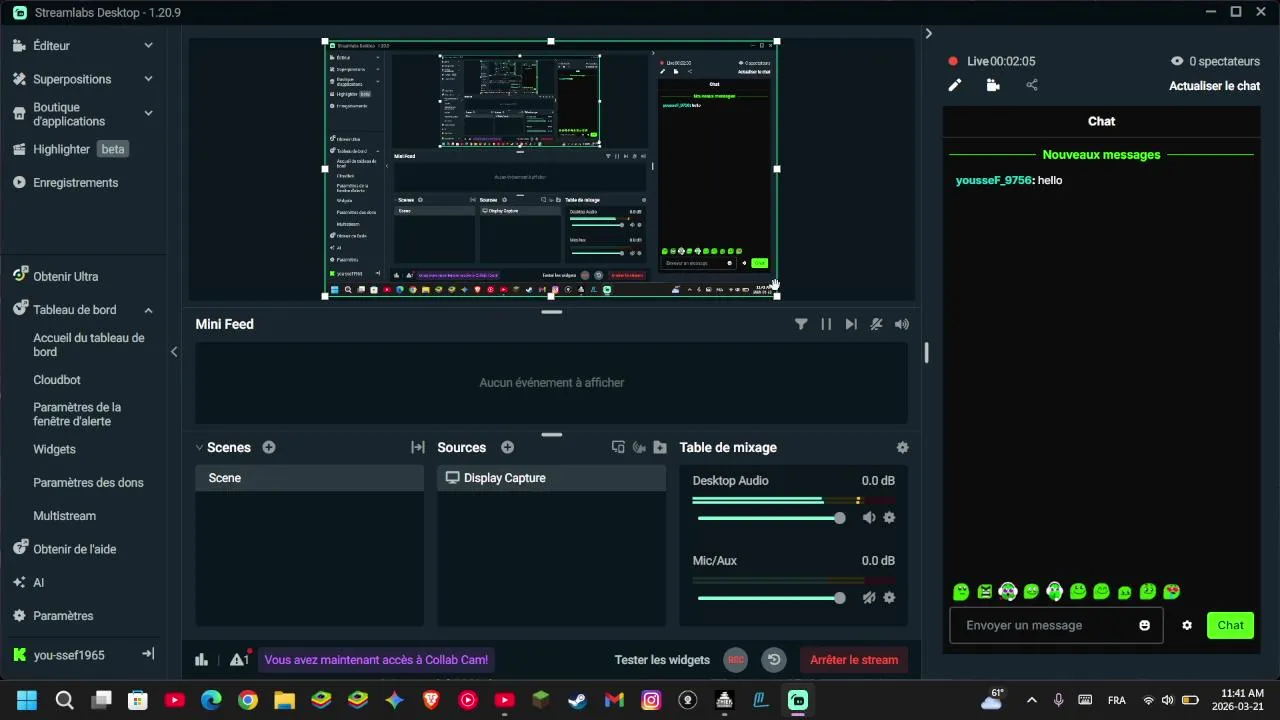Open Widgets in sidebar
The width and height of the screenshot is (1280, 720).
coord(54,449)
